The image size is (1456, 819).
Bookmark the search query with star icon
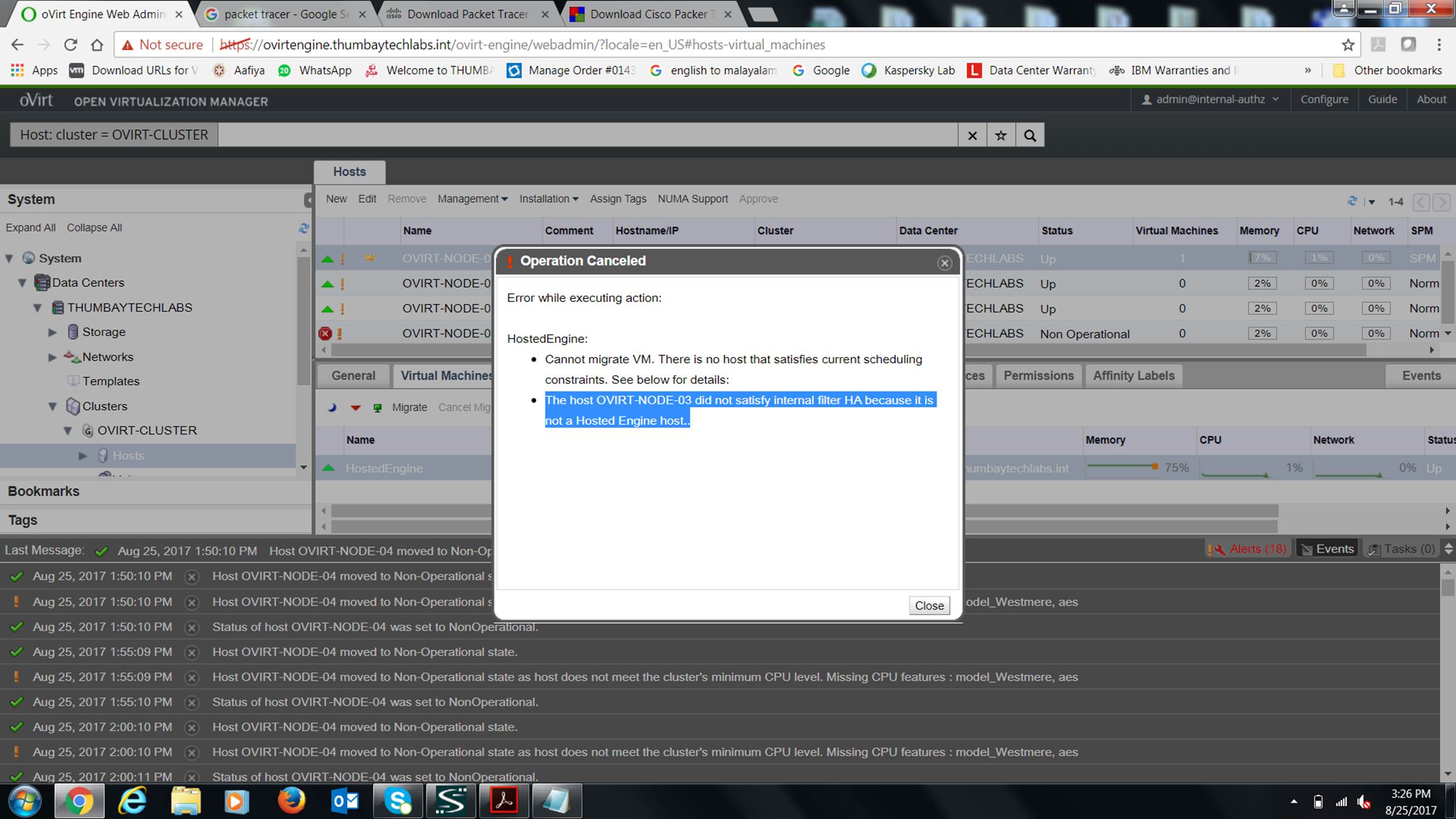coord(1001,135)
